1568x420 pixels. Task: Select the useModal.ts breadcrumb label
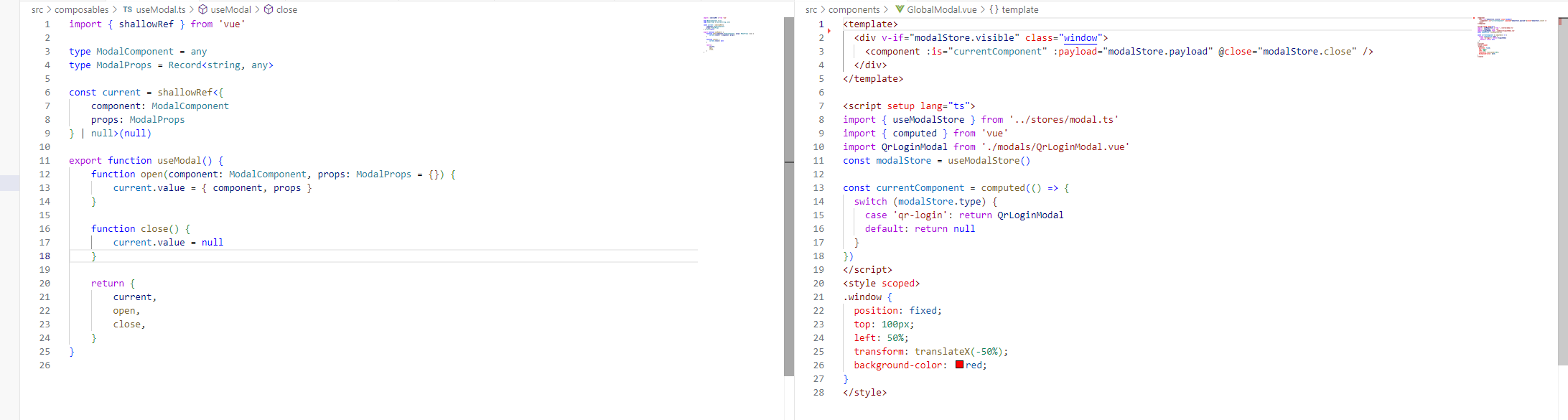pyautogui.click(x=161, y=9)
